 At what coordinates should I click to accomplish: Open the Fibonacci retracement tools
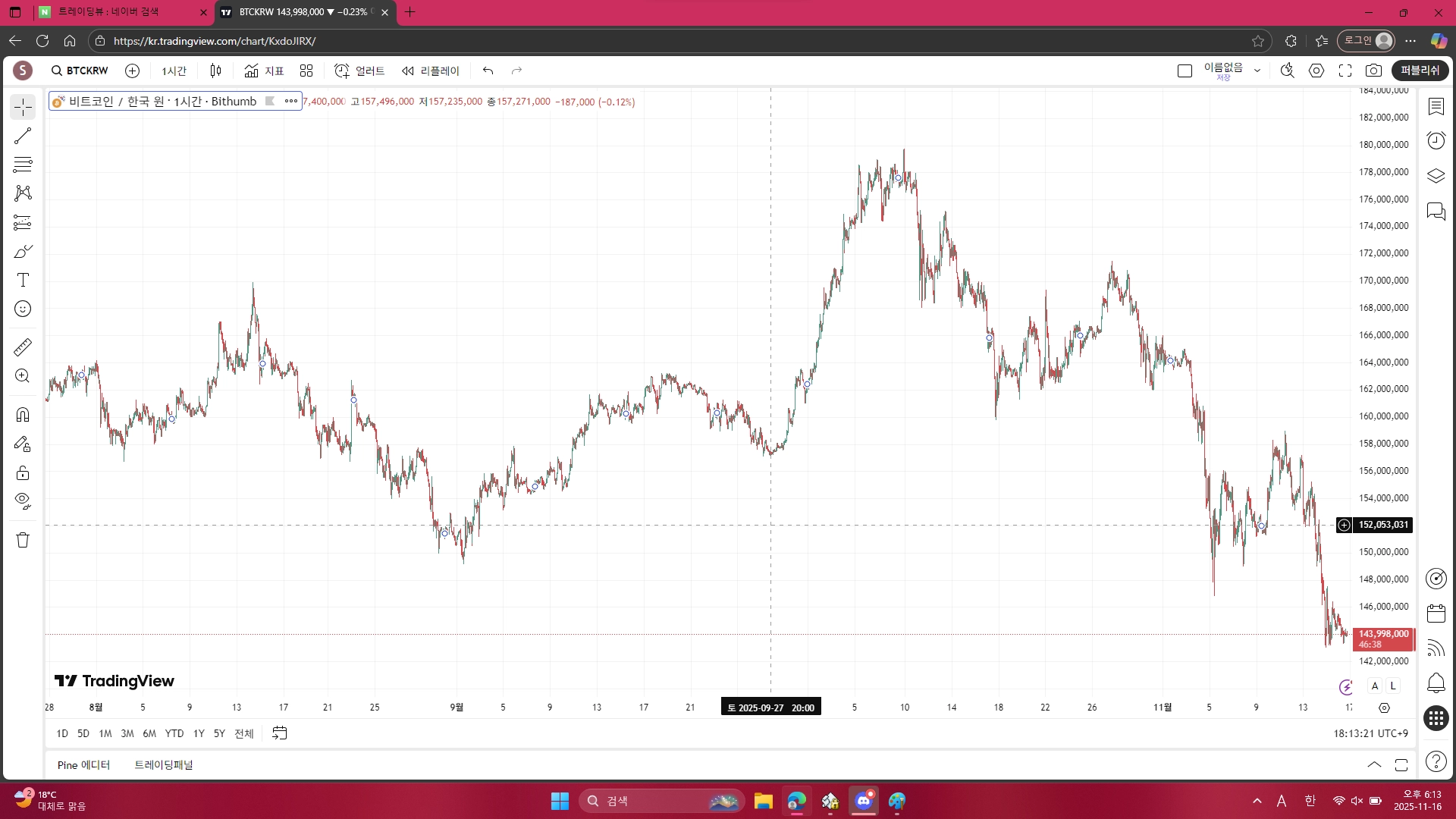coord(23,165)
